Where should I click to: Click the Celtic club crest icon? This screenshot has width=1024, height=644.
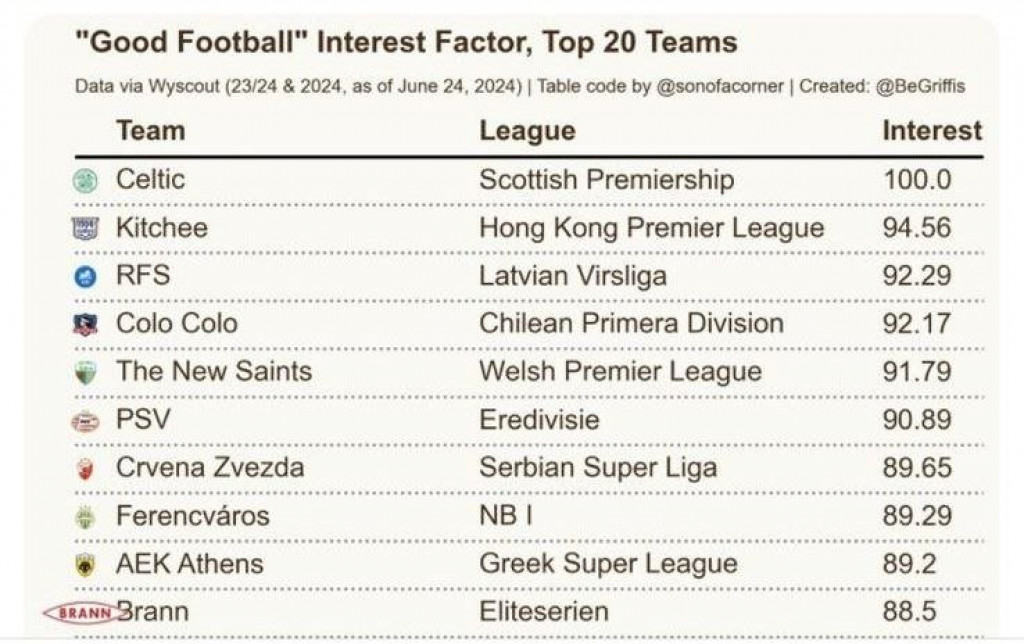click(86, 181)
